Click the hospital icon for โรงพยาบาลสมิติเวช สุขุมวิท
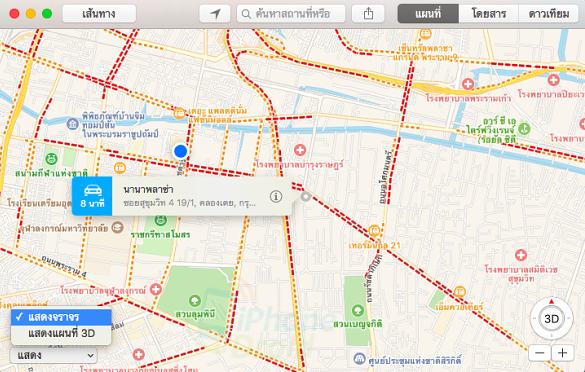 521,255
